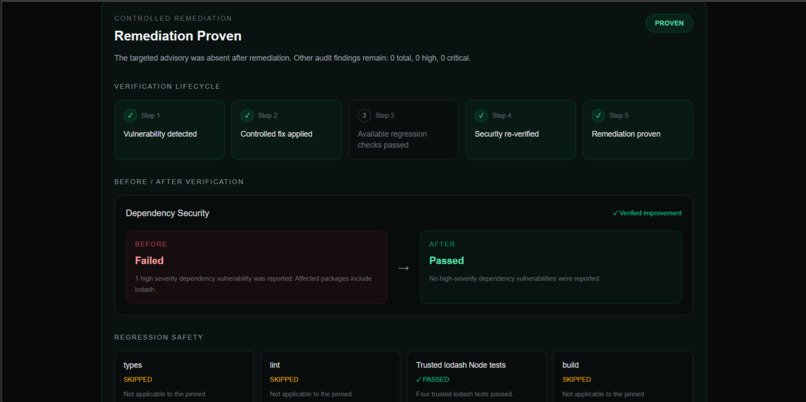Click the build regression card title
This screenshot has width=806, height=402.
click(x=570, y=365)
